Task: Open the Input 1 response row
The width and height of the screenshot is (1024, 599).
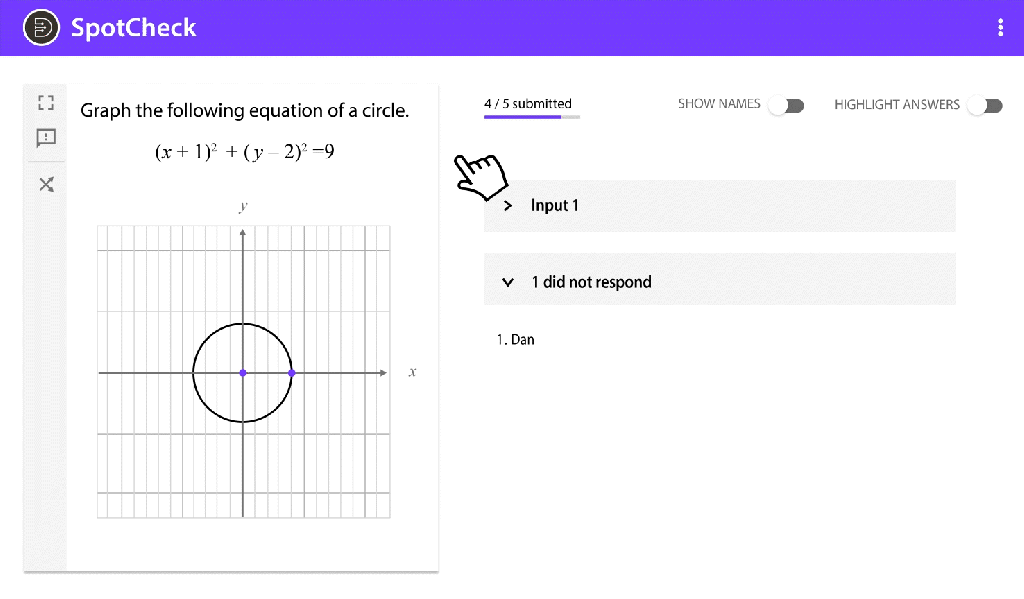Action: (720, 206)
